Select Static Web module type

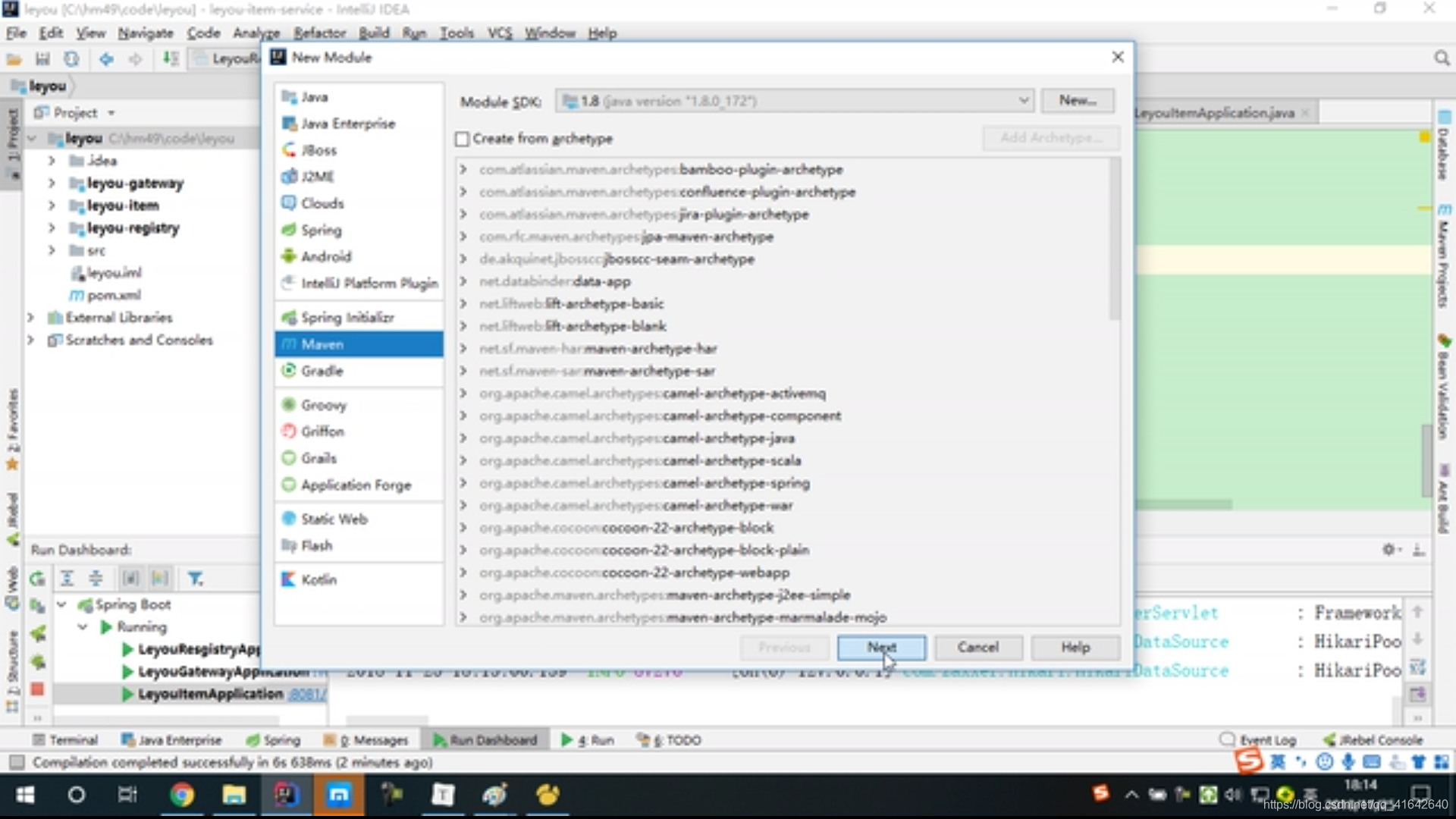[x=334, y=519]
